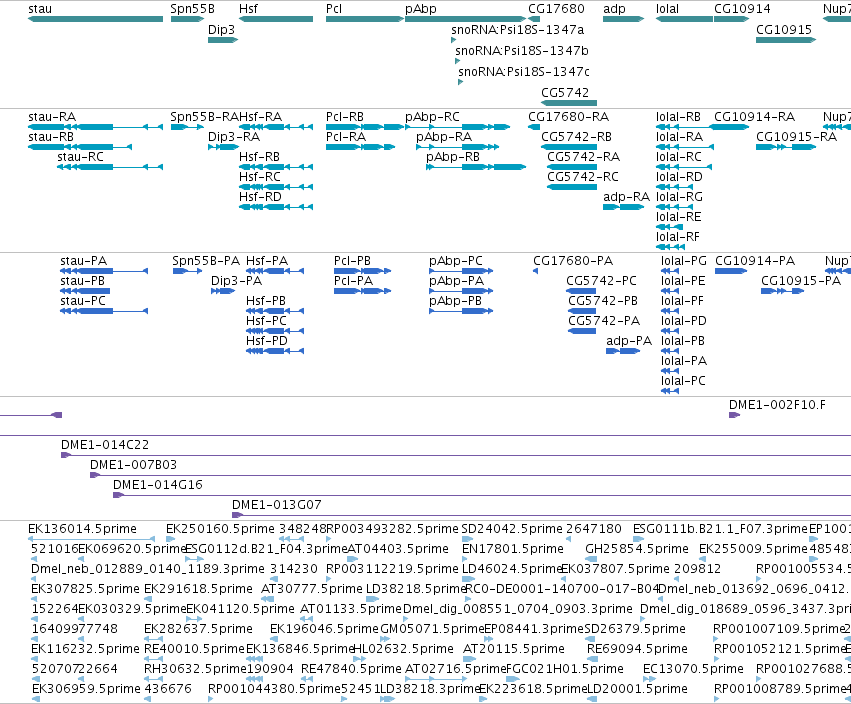Select protein lolal-PG

tap(670, 271)
